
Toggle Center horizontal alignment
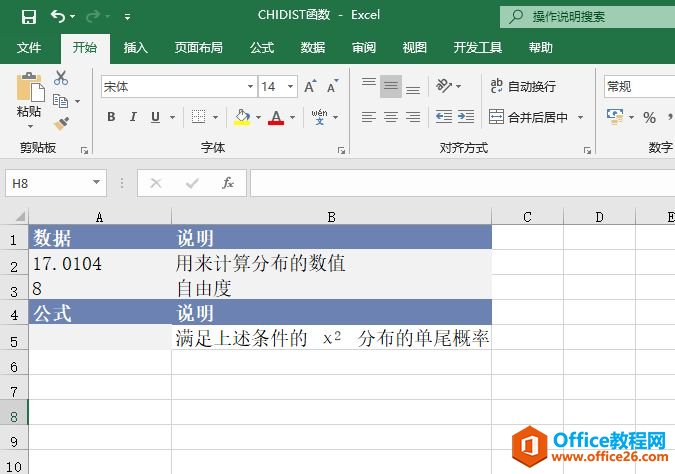391,117
